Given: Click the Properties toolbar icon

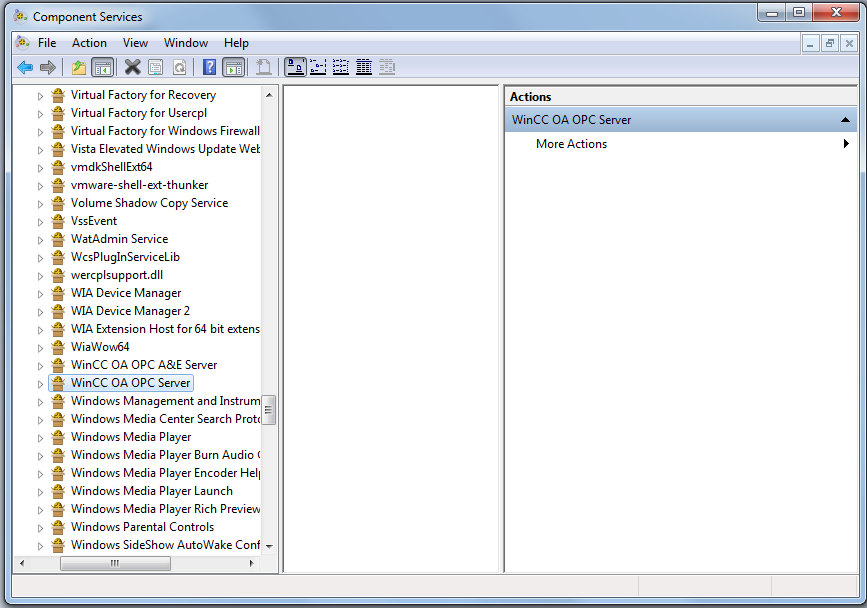Looking at the screenshot, I should coord(156,67).
